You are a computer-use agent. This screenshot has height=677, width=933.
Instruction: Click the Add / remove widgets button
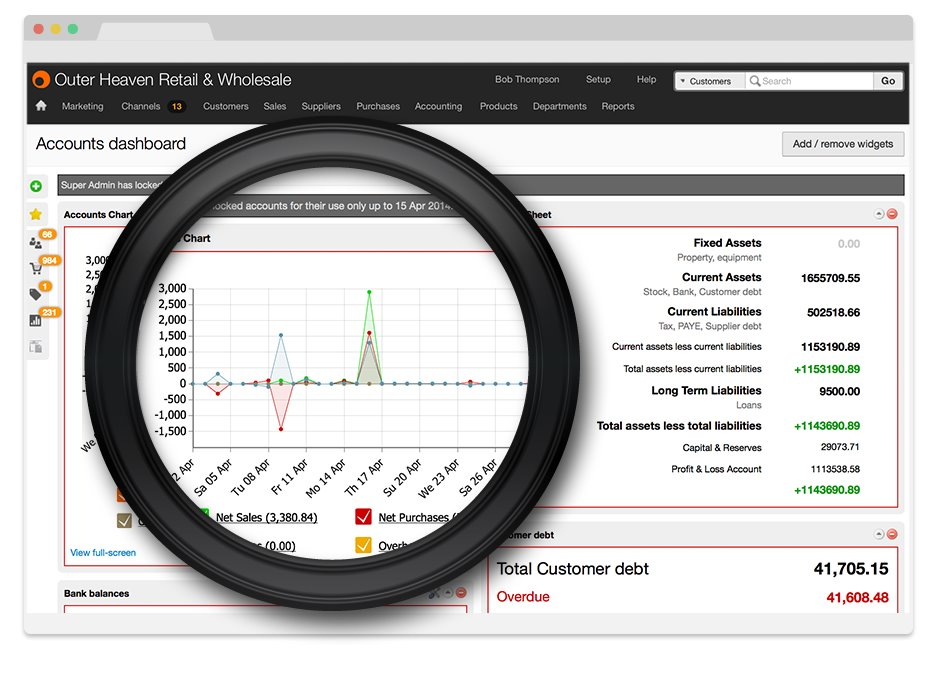(x=842, y=144)
